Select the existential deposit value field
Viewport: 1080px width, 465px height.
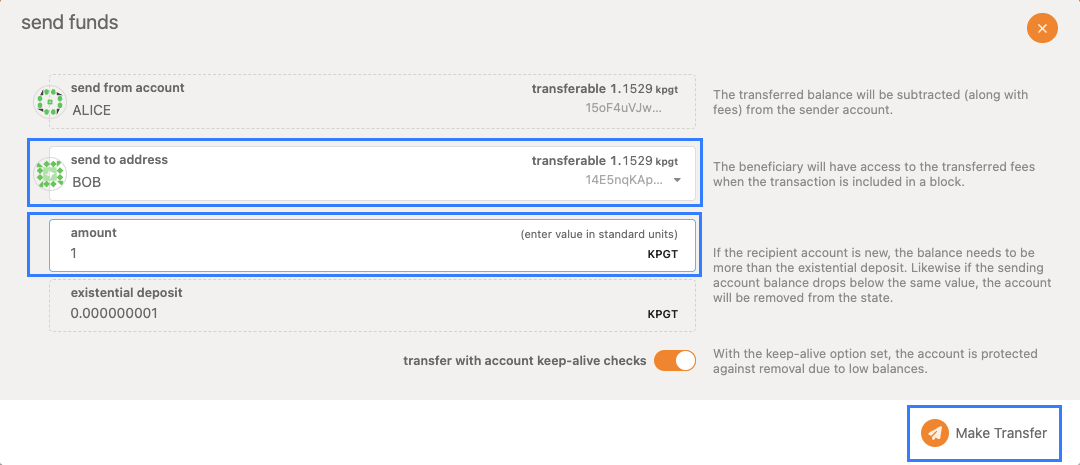pos(372,305)
